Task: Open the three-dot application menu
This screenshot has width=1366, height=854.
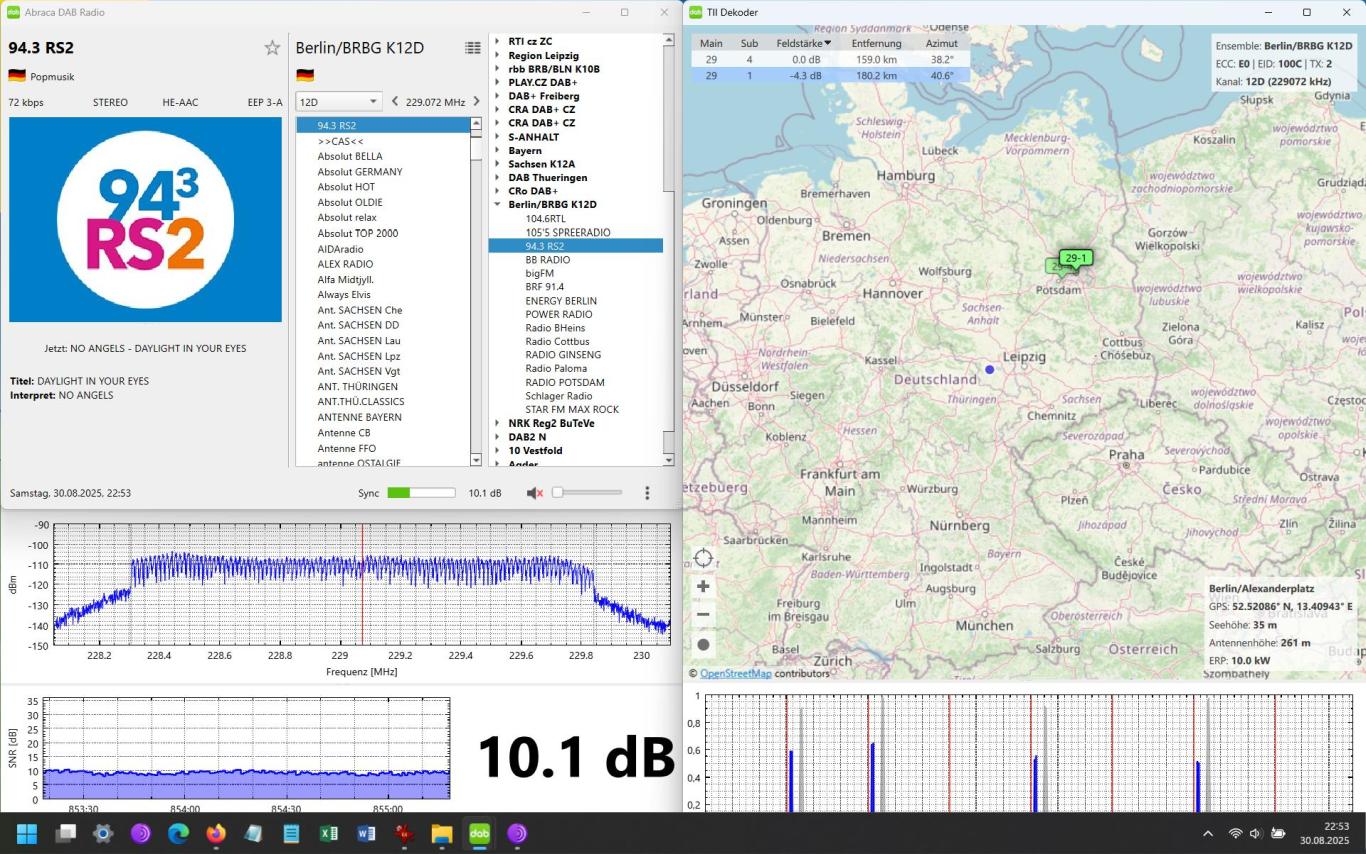Action: [647, 493]
